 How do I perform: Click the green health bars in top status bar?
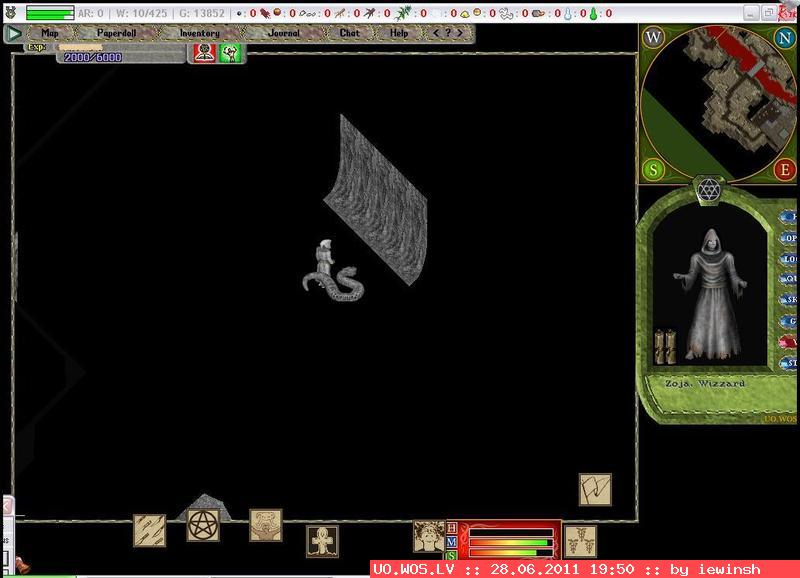point(50,13)
